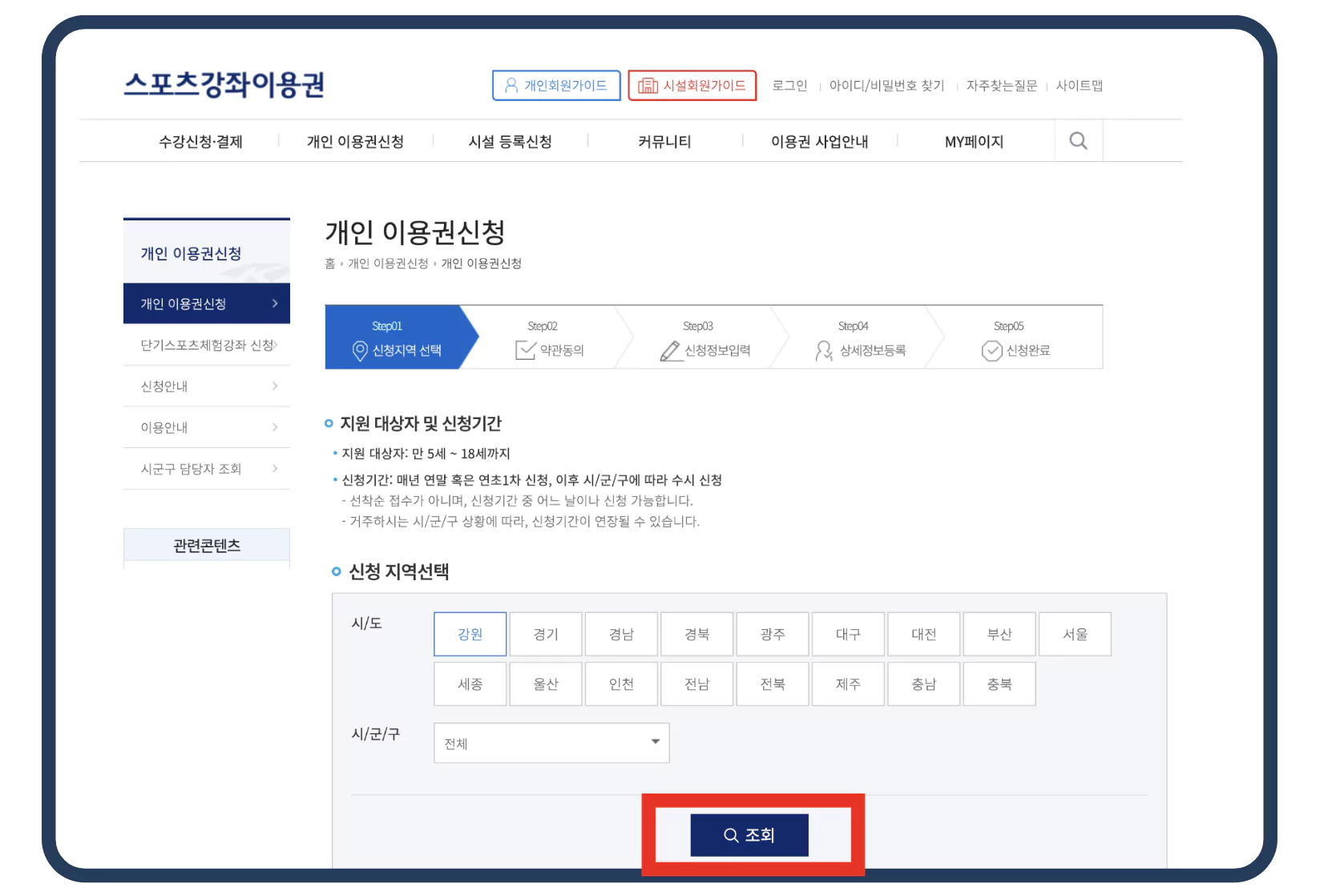Click the Step05 label

coord(1009,326)
